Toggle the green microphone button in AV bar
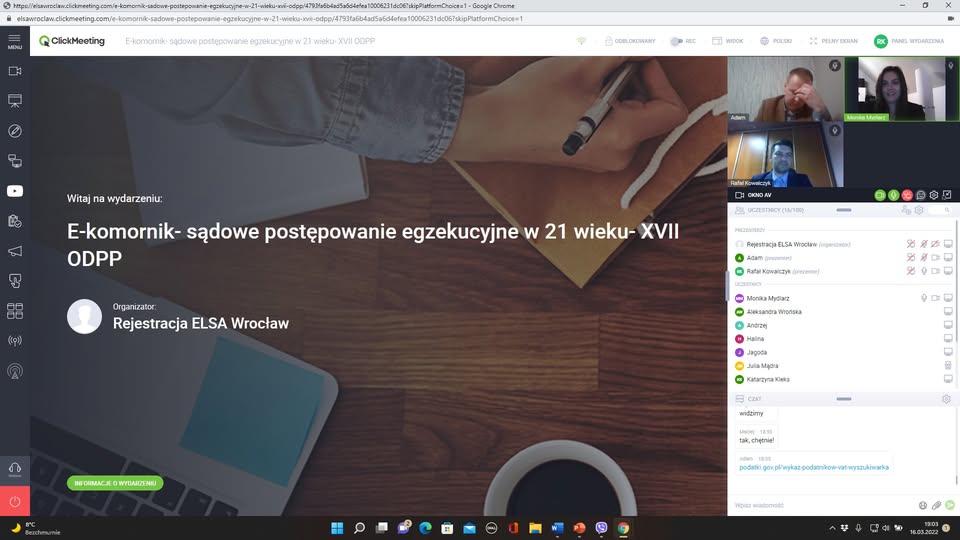The width and height of the screenshot is (960, 540). (x=893, y=195)
